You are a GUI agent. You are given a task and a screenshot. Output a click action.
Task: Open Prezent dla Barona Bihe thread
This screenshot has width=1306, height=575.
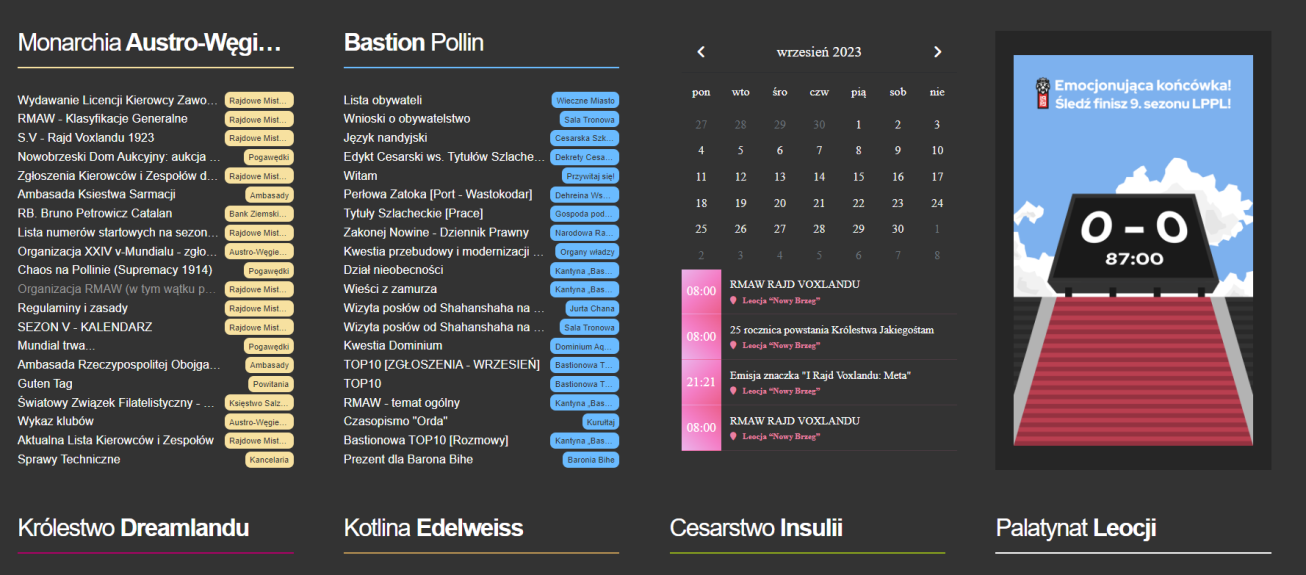[x=408, y=459]
